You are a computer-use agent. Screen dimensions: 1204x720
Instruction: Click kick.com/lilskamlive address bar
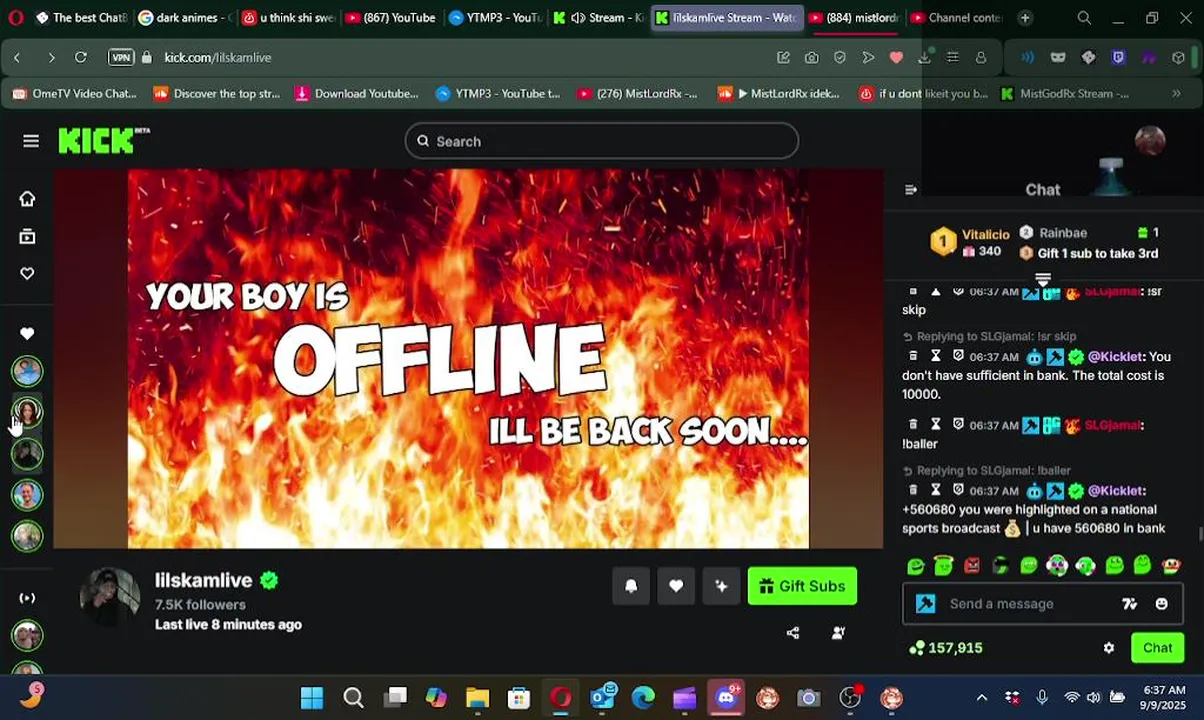click(x=218, y=58)
